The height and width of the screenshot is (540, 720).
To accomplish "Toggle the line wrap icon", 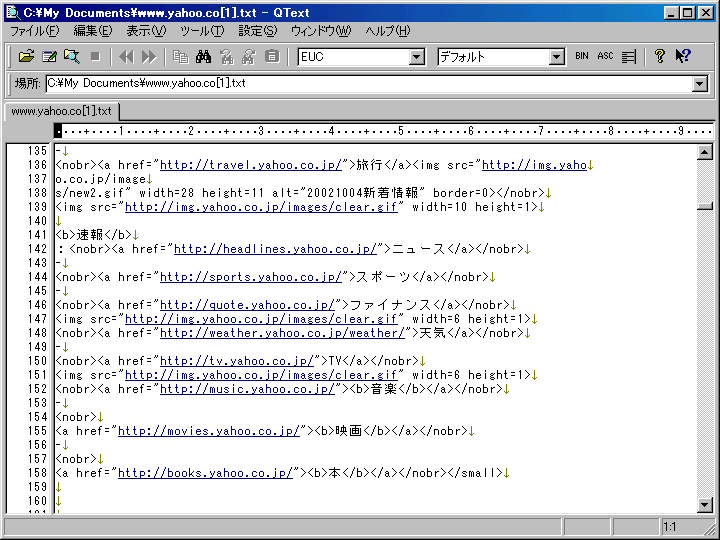I will click(x=629, y=56).
